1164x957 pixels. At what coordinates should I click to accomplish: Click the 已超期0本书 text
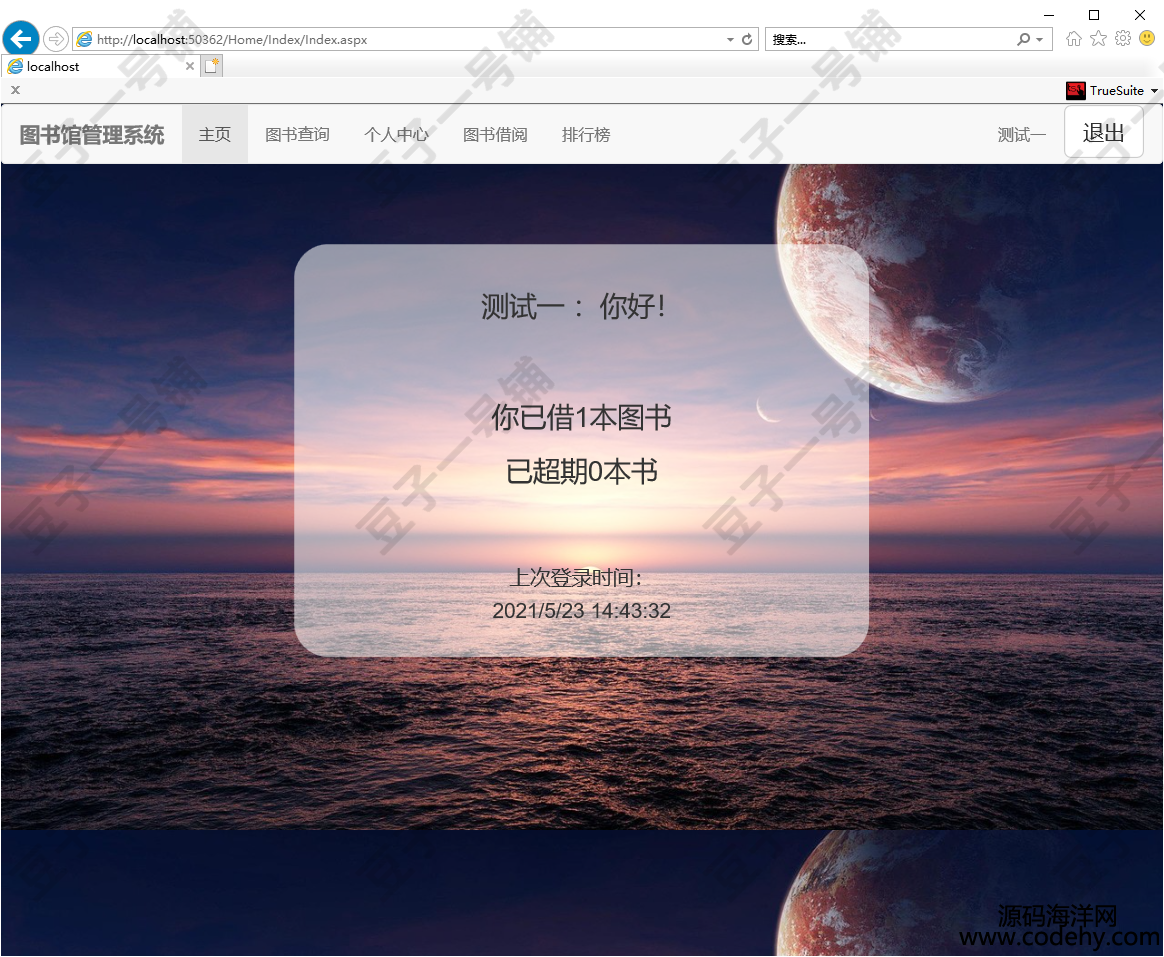tap(582, 471)
